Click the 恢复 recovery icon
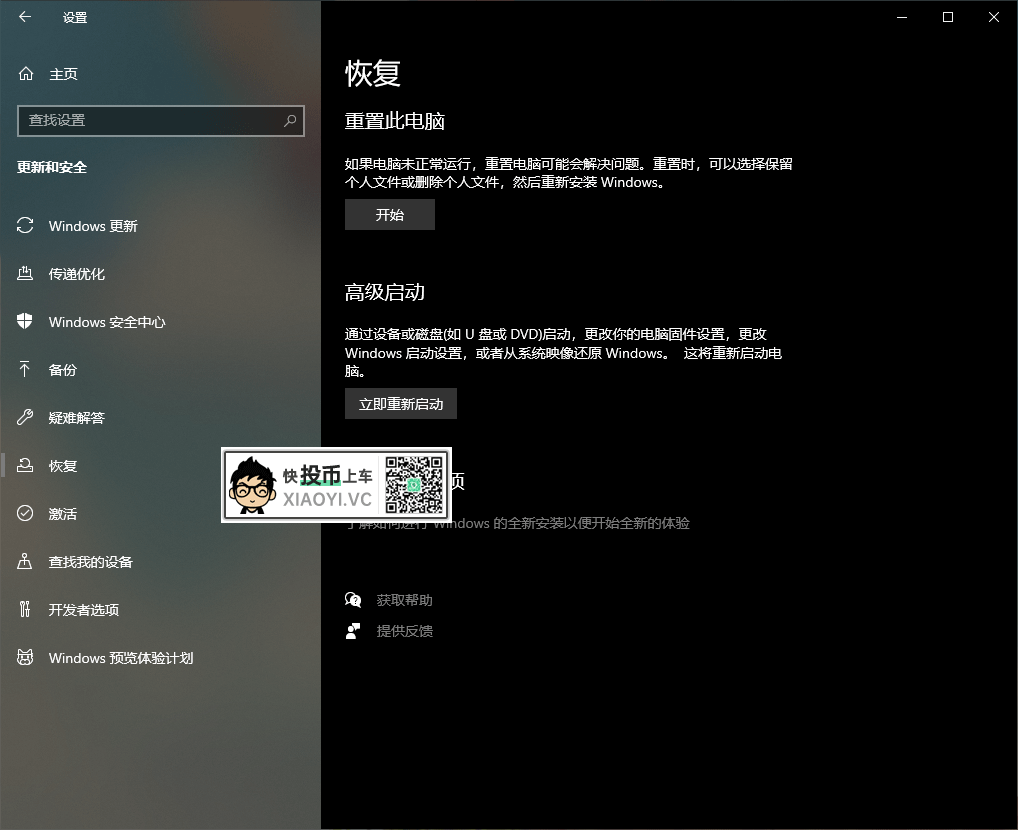 click(25, 465)
